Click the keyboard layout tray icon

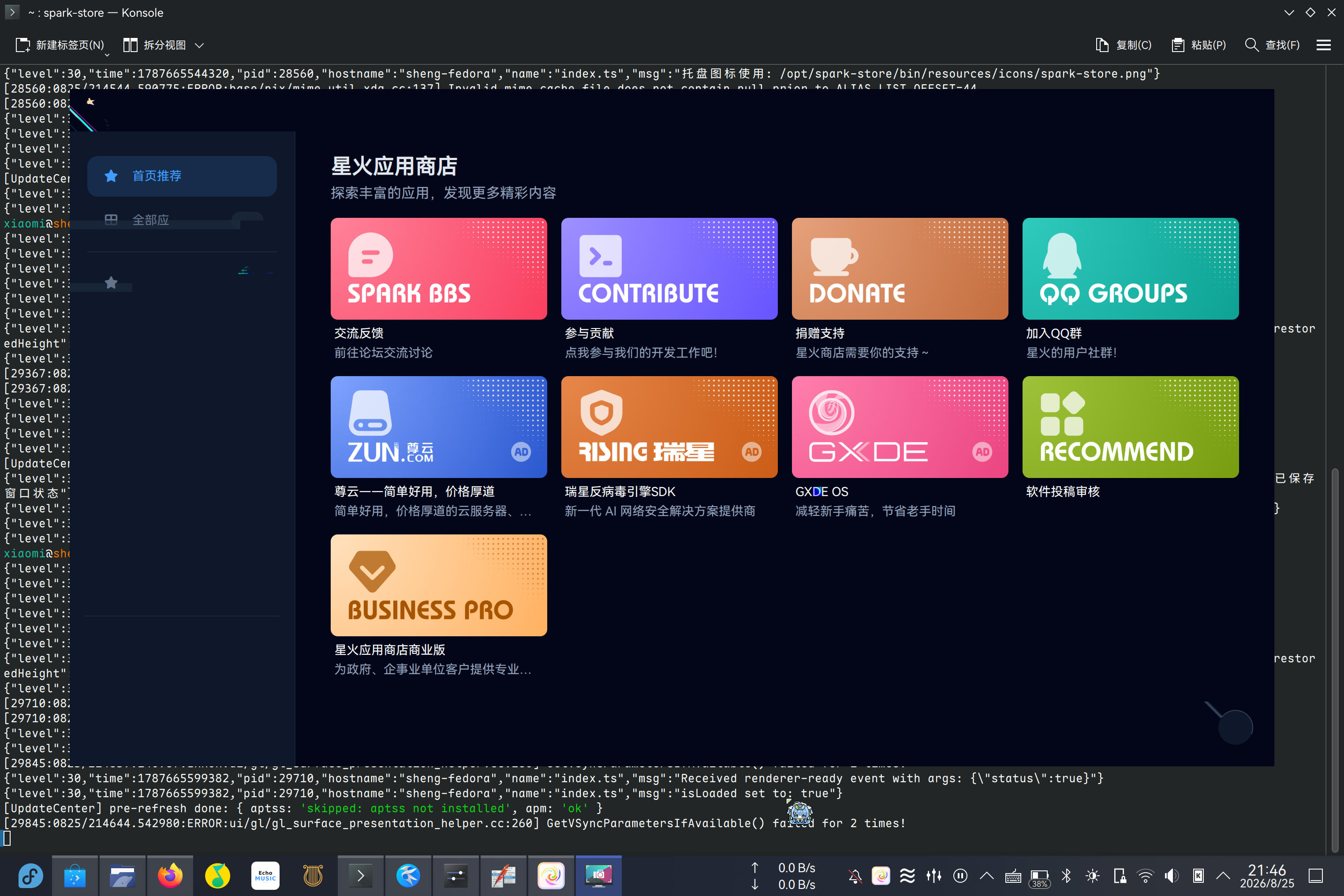click(x=1013, y=875)
